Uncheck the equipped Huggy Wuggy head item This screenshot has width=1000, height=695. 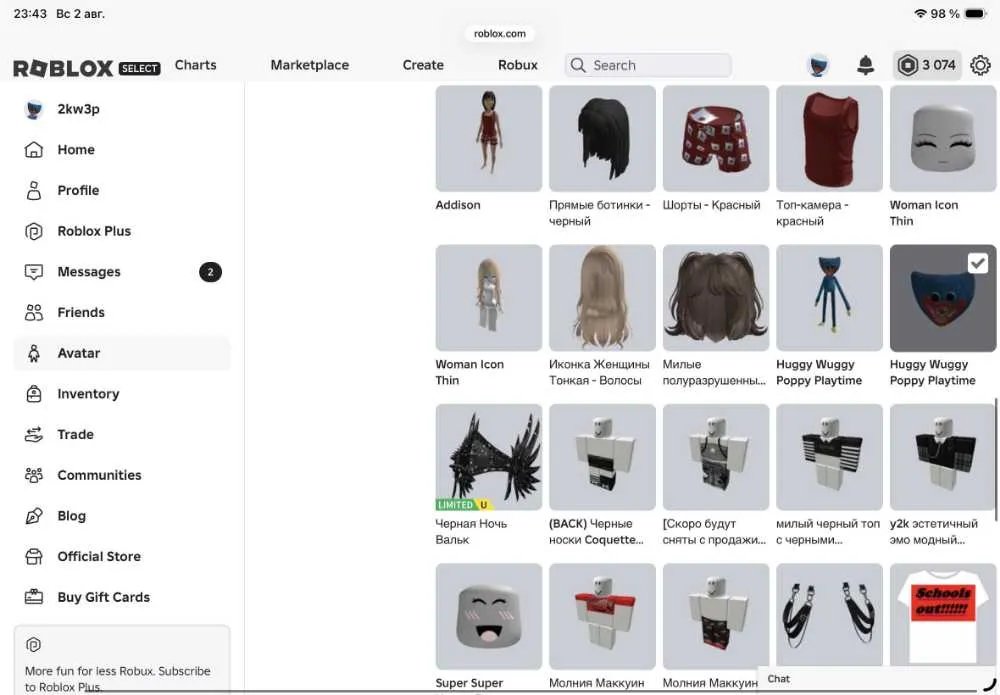978,263
